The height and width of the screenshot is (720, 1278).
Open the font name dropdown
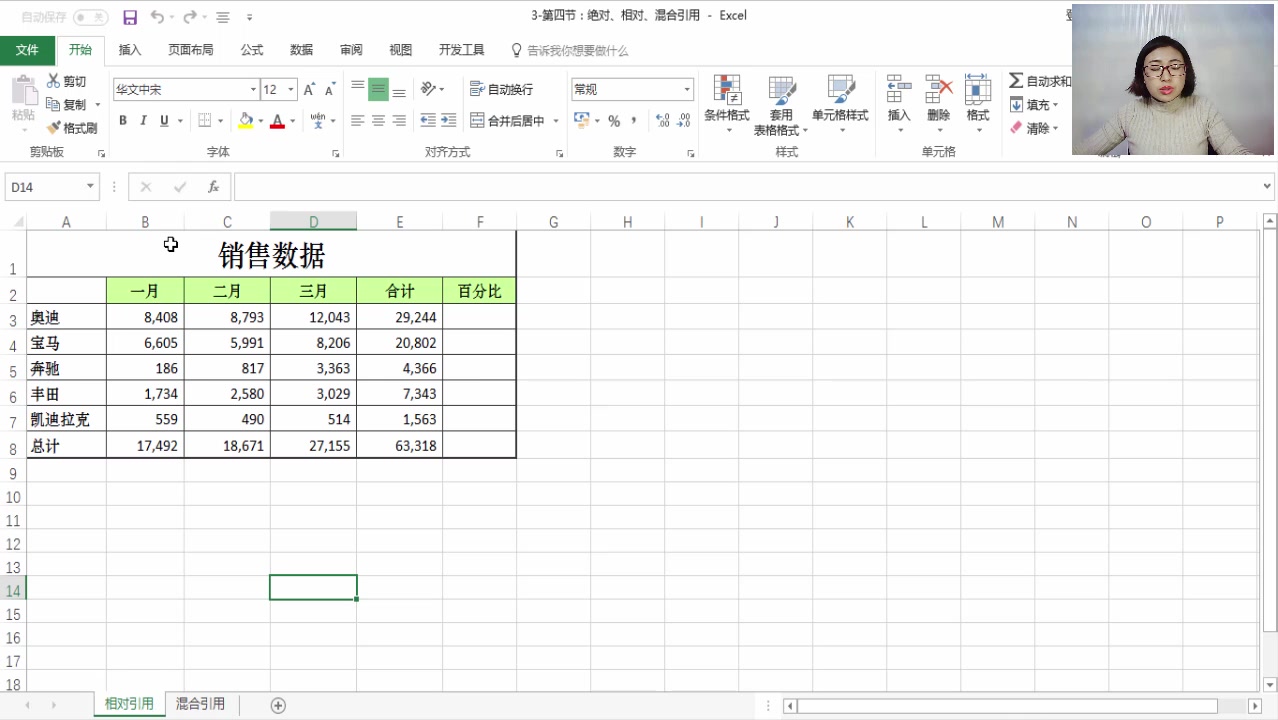pos(253,89)
